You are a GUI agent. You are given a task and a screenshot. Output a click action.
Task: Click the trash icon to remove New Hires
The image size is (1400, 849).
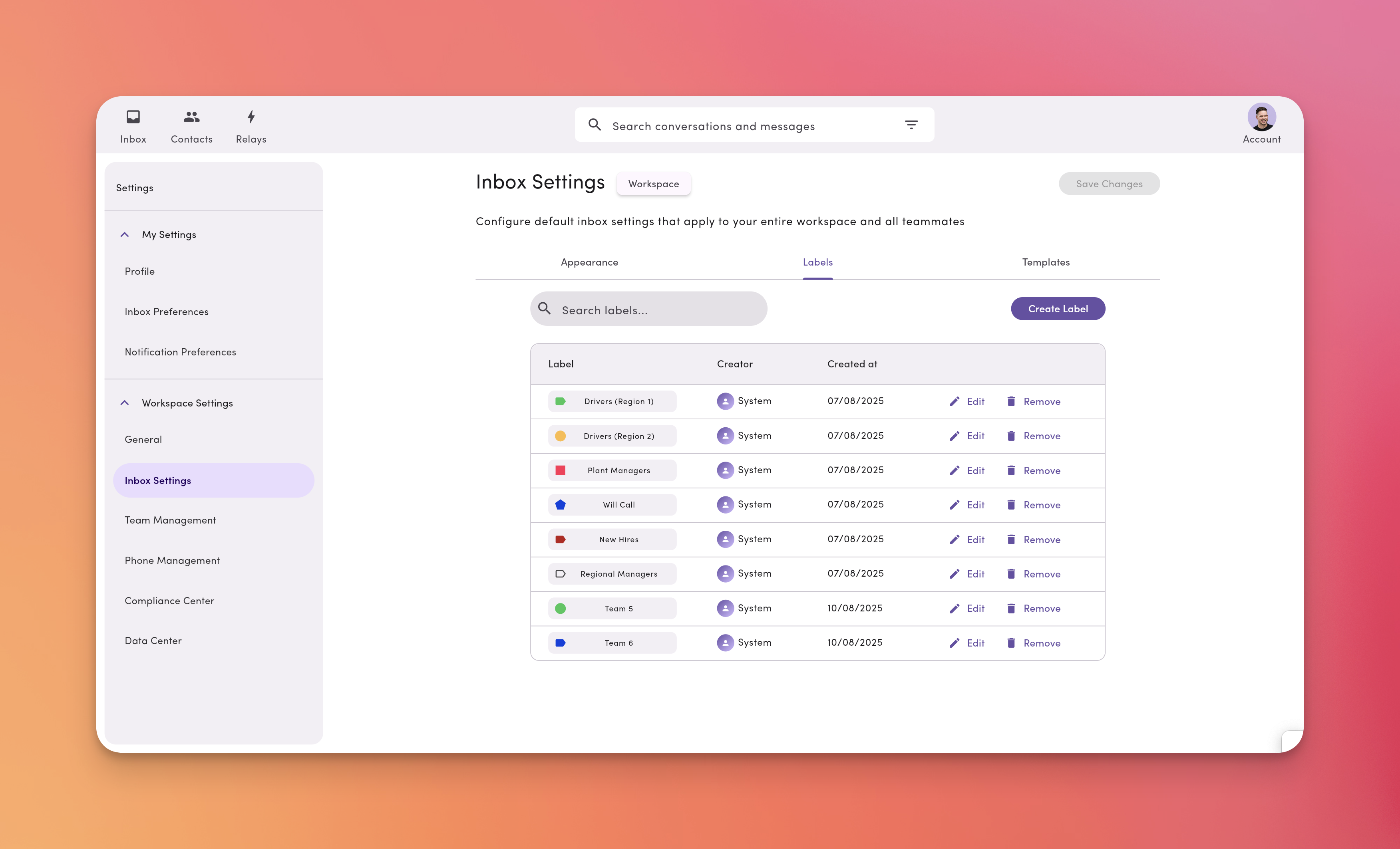[x=1012, y=539]
